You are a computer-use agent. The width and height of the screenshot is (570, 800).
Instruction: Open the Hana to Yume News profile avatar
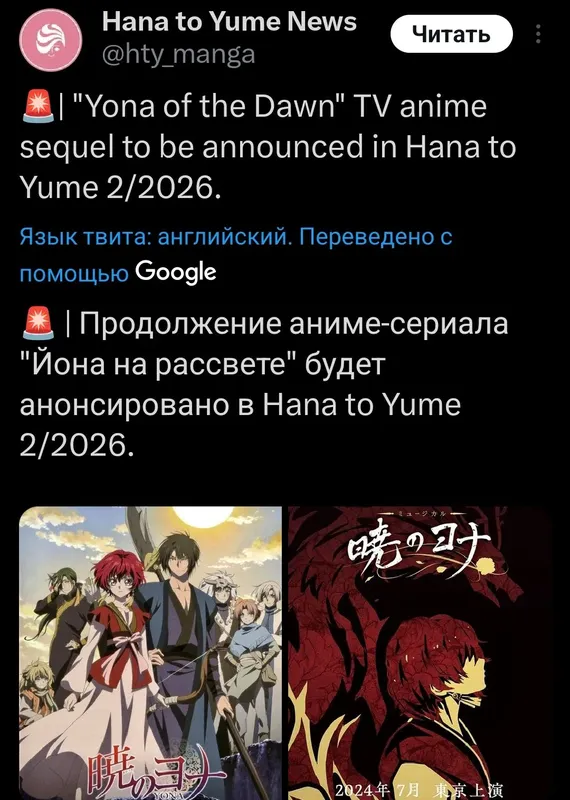(51, 40)
